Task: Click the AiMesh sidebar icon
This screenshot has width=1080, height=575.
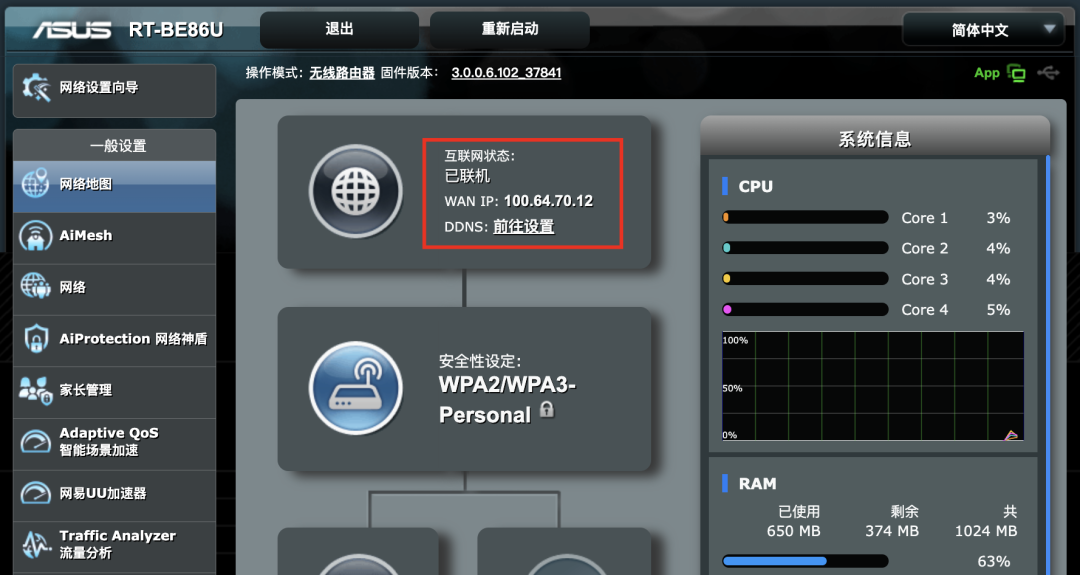Action: pos(35,236)
